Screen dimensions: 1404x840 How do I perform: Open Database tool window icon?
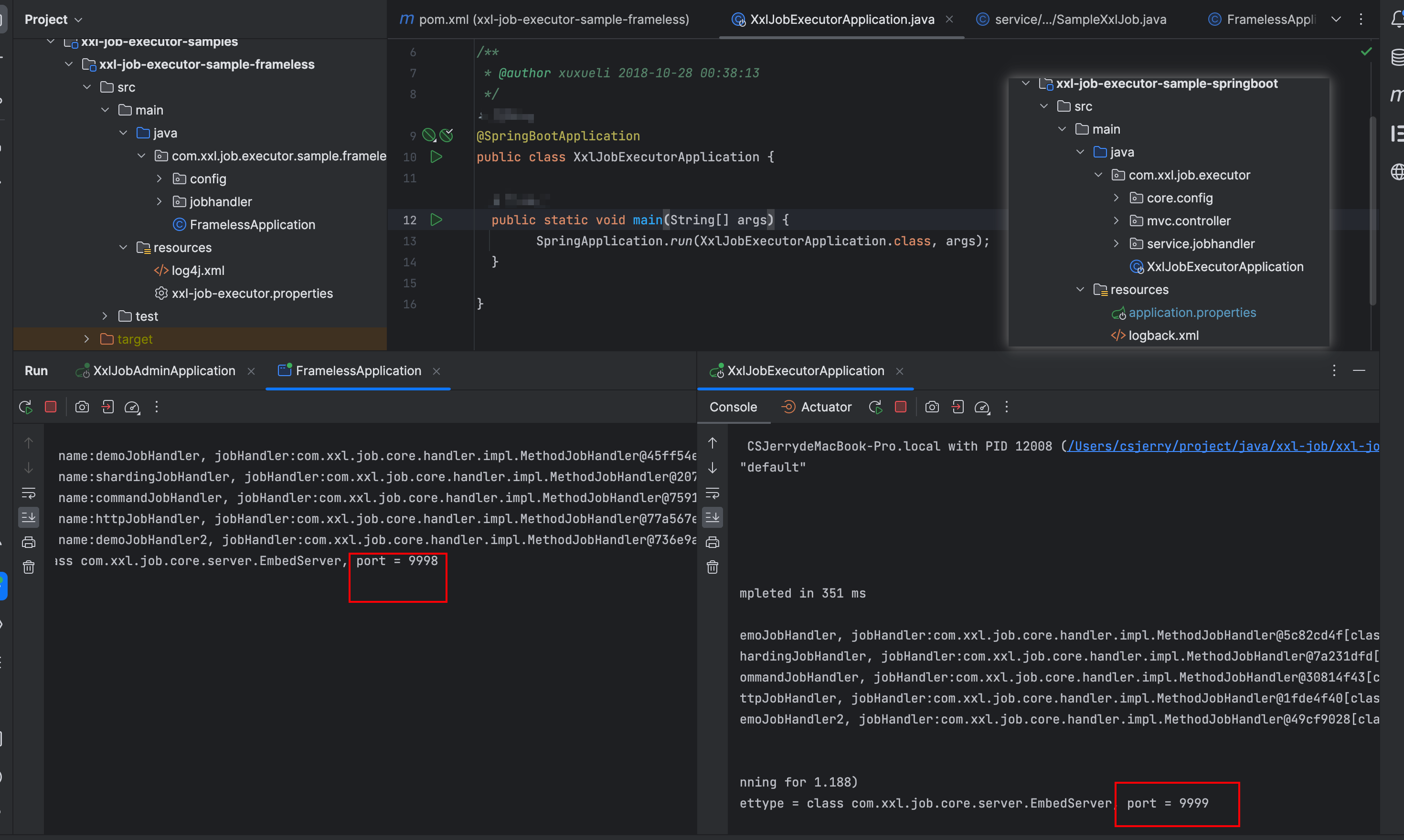pyautogui.click(x=1397, y=57)
